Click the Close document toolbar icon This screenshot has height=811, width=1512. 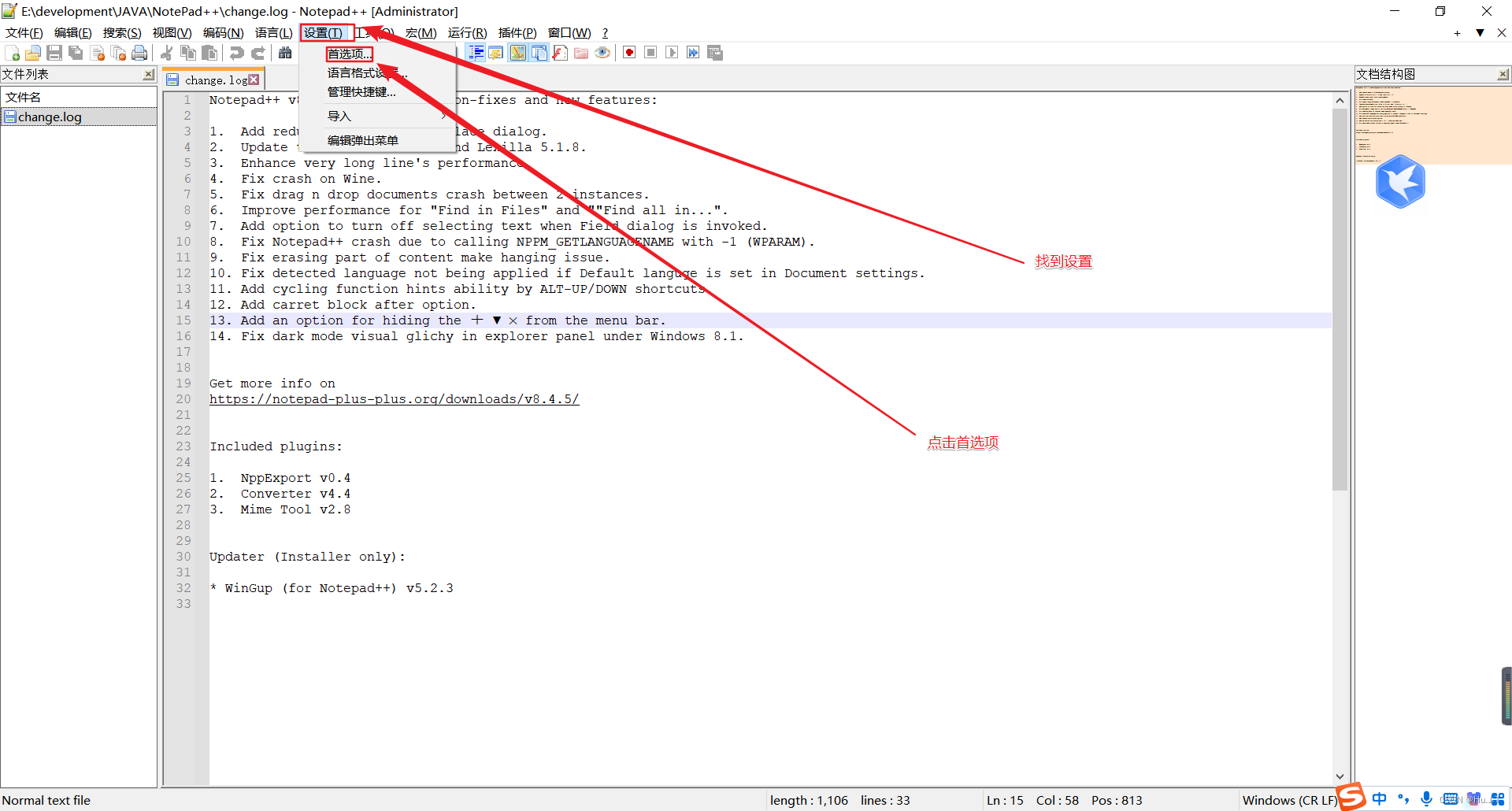(98, 53)
